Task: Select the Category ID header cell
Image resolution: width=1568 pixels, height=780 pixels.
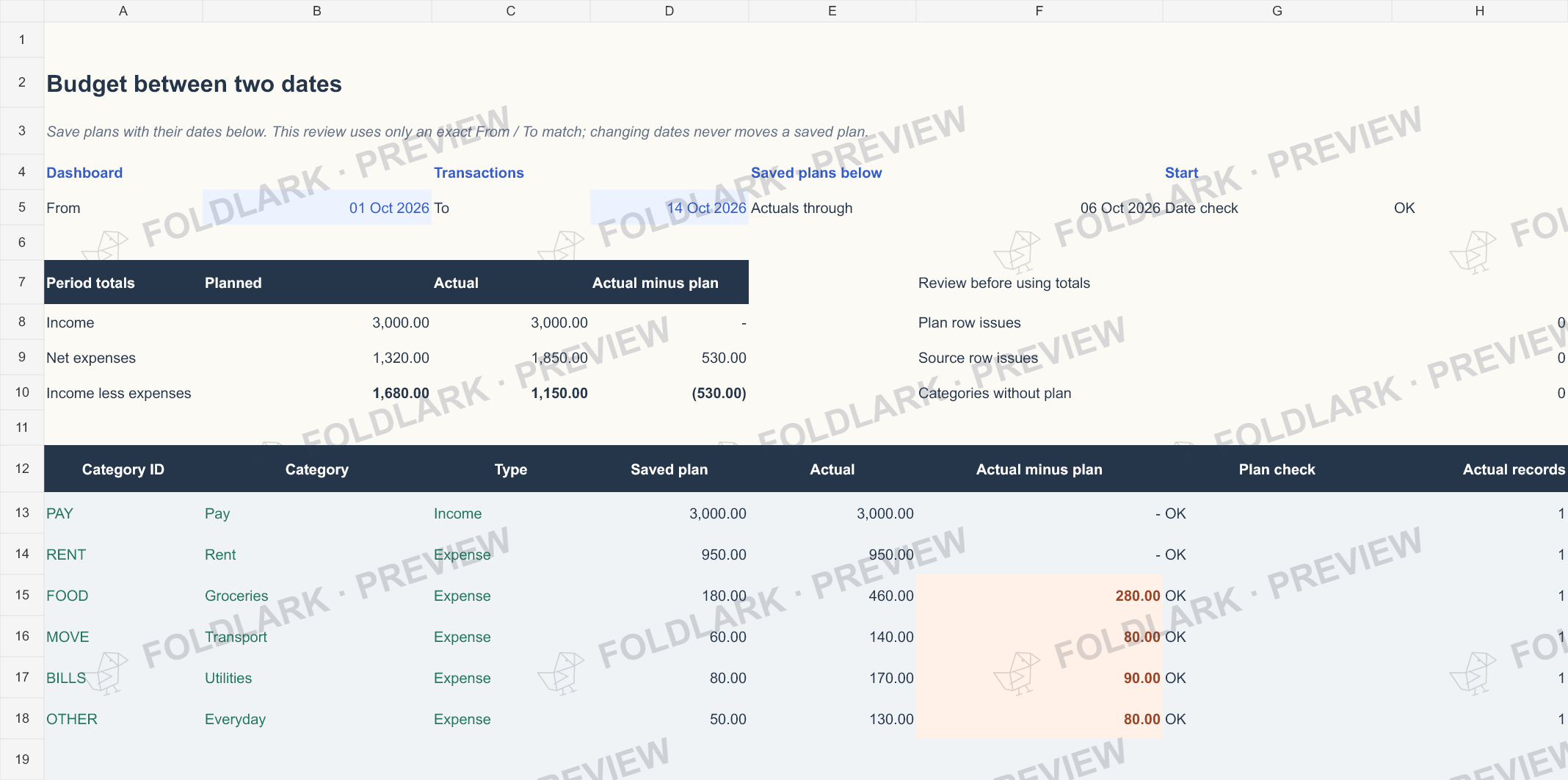Action: point(123,469)
